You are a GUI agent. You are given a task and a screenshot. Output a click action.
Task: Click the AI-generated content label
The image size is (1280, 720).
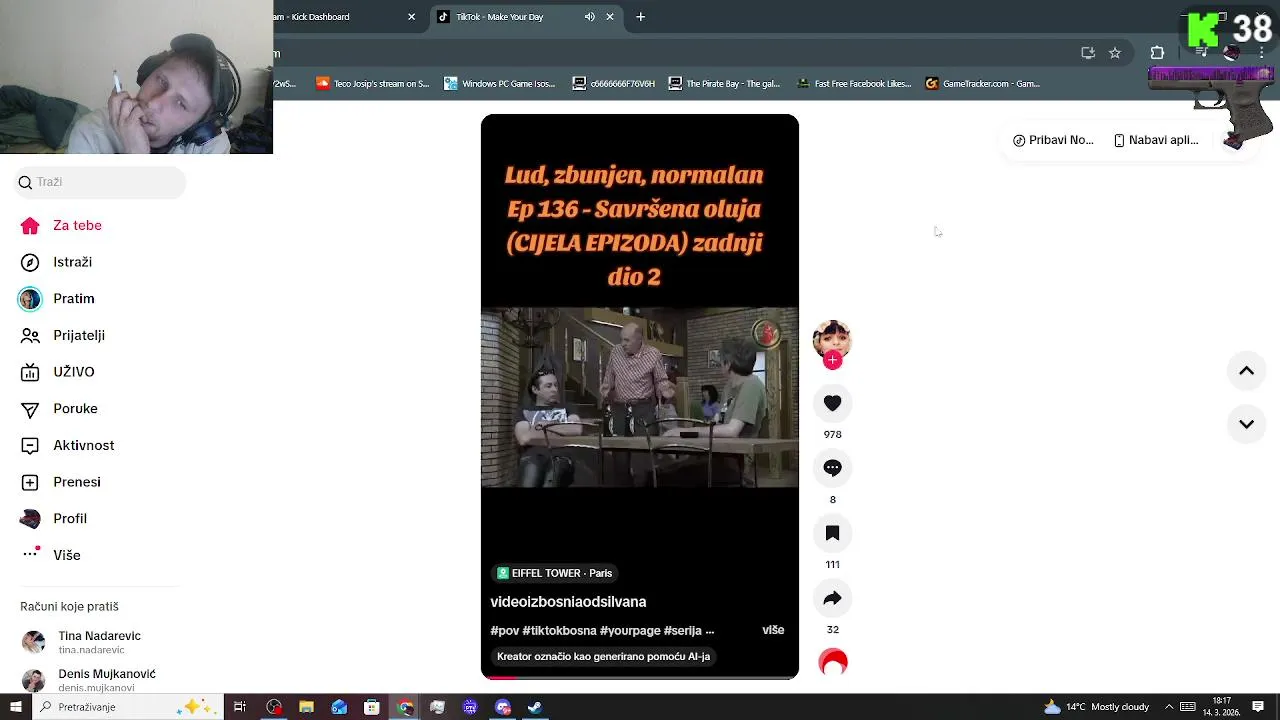(603, 657)
